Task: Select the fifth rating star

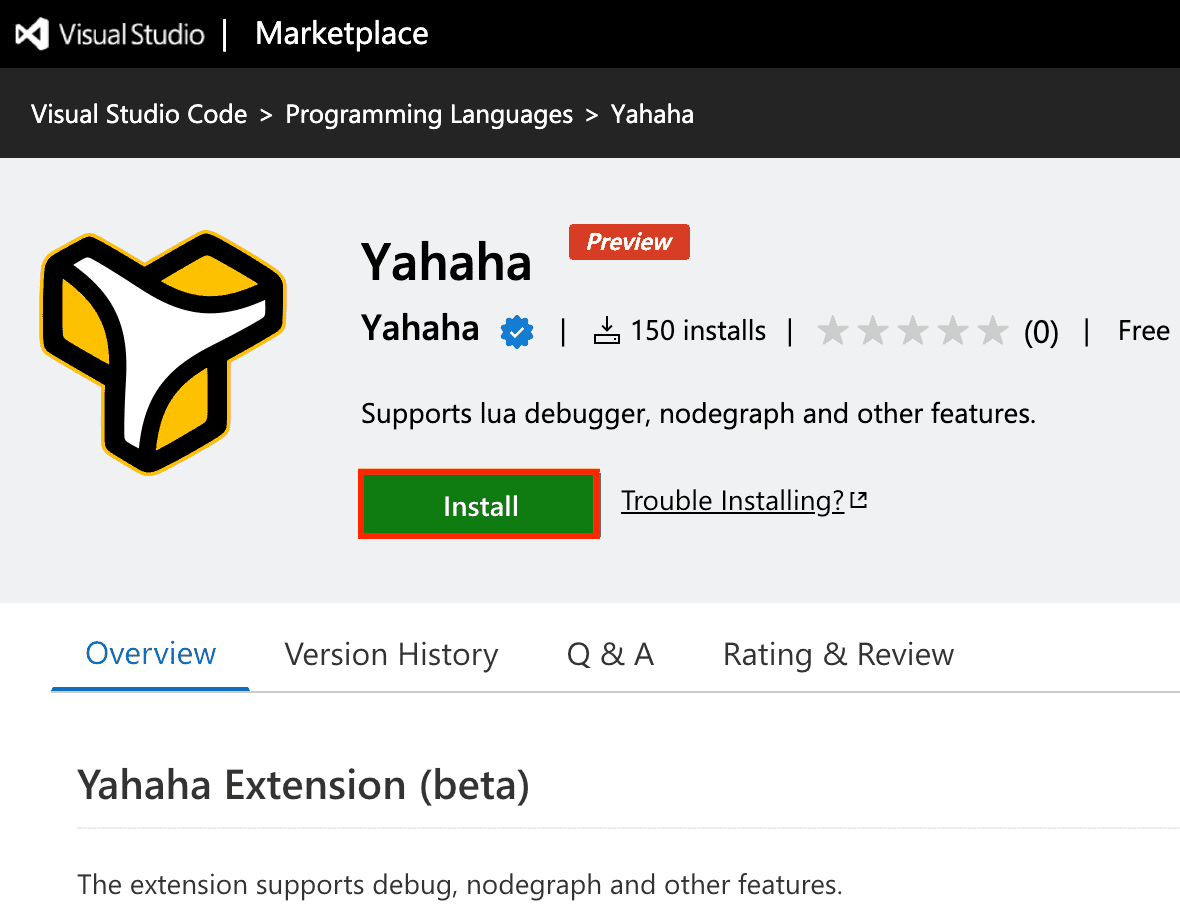Action: 992,330
